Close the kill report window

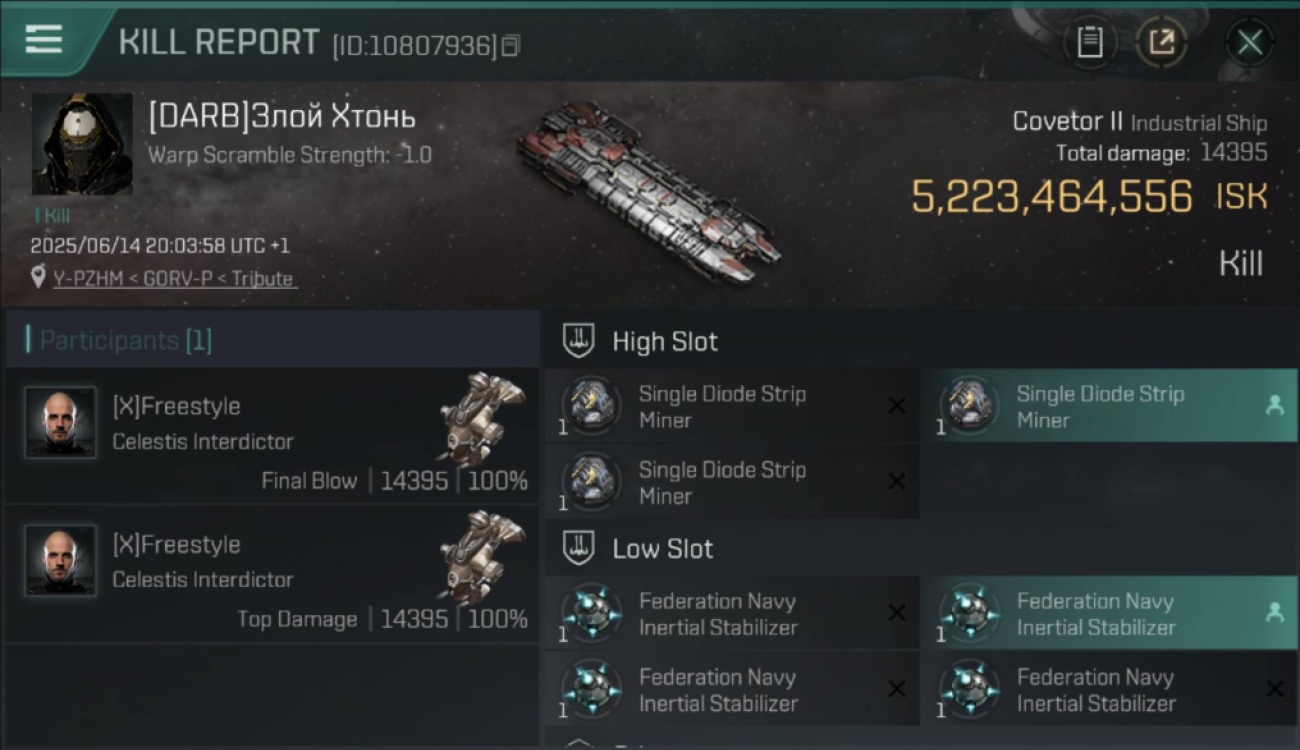point(1249,42)
